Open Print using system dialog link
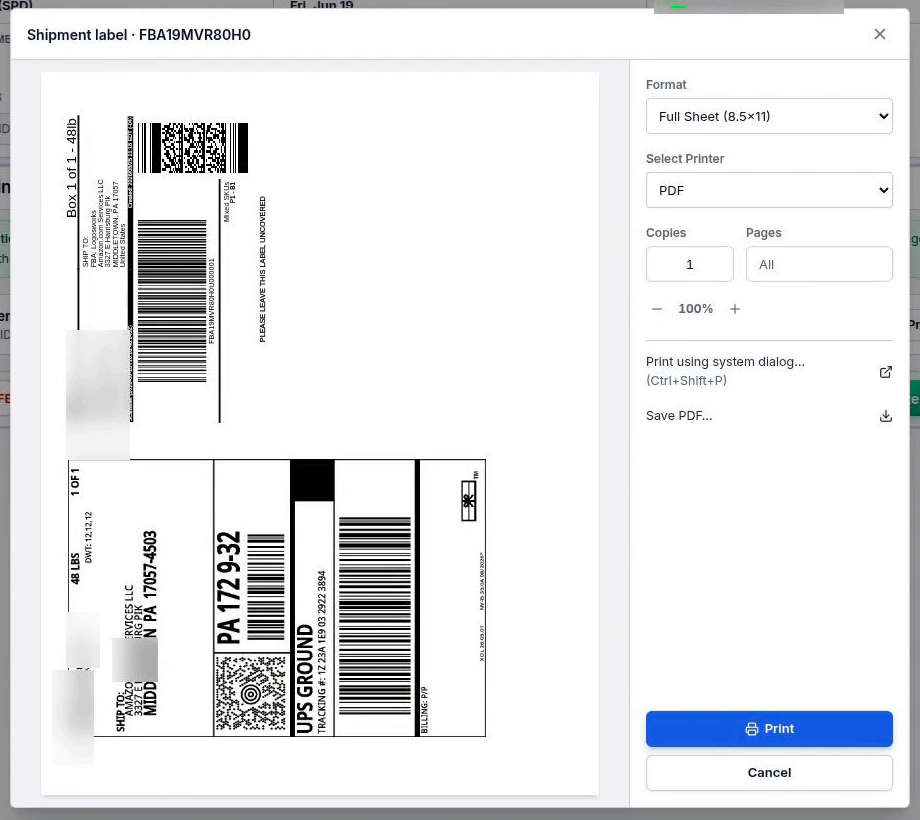The width and height of the screenshot is (920, 820). coord(725,371)
